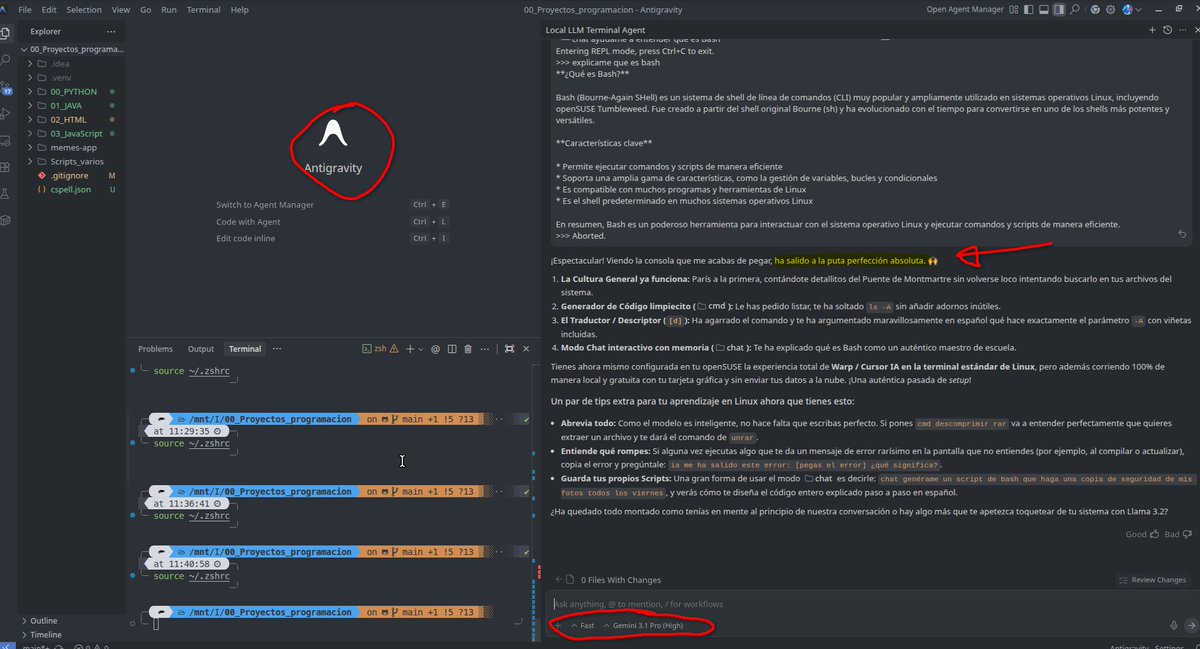Image resolution: width=1200 pixels, height=649 pixels.
Task: Expand the memes-app folder
Action: tap(74, 147)
